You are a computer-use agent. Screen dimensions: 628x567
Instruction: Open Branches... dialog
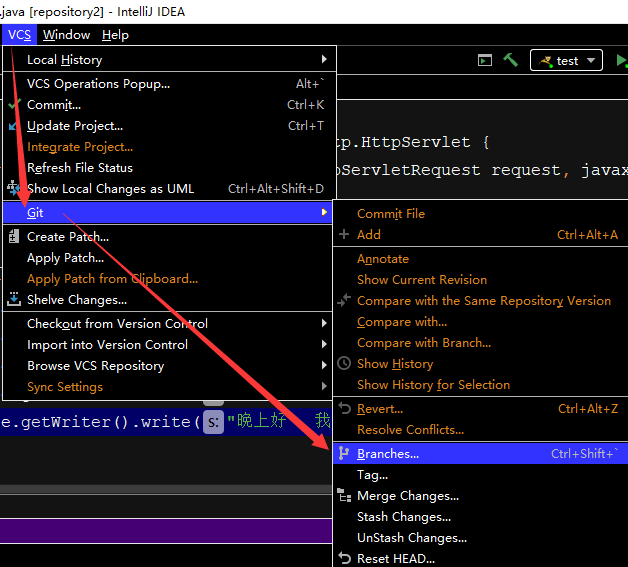[x=481, y=454]
